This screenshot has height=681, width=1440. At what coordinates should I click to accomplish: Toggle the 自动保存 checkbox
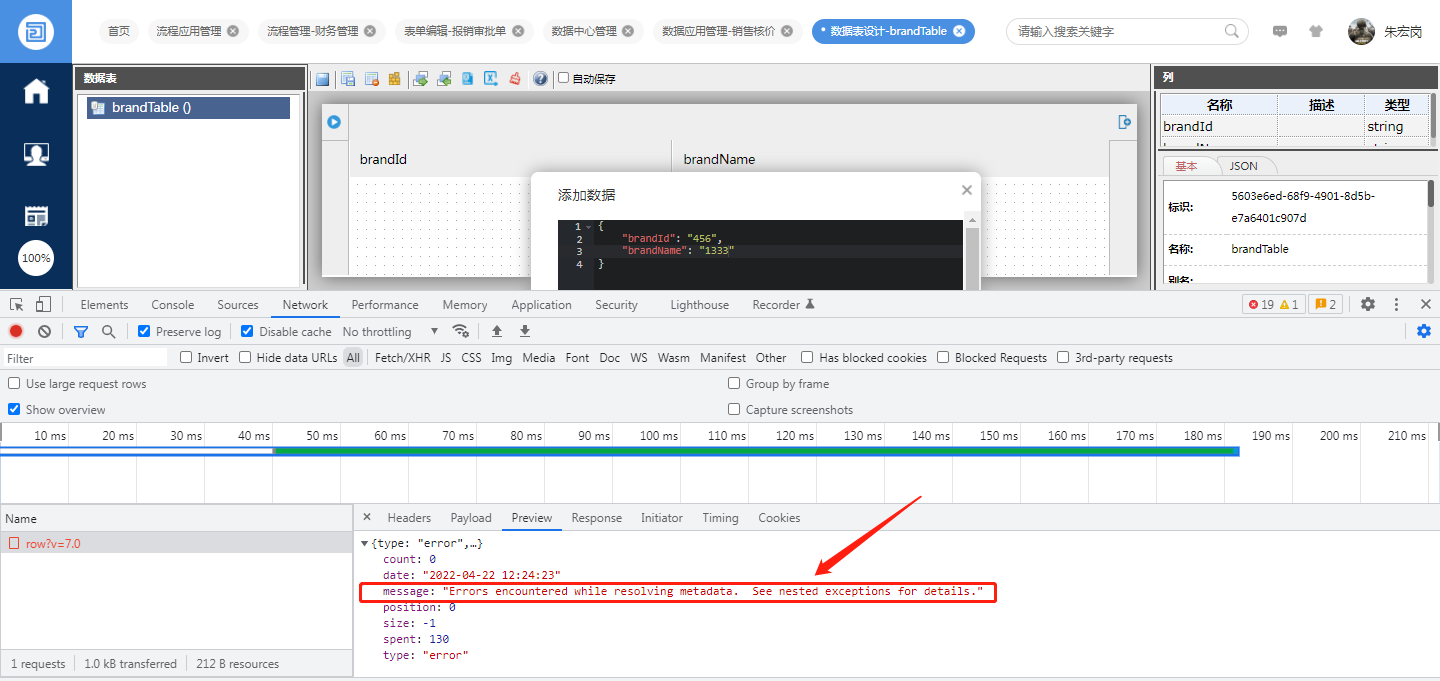(564, 78)
